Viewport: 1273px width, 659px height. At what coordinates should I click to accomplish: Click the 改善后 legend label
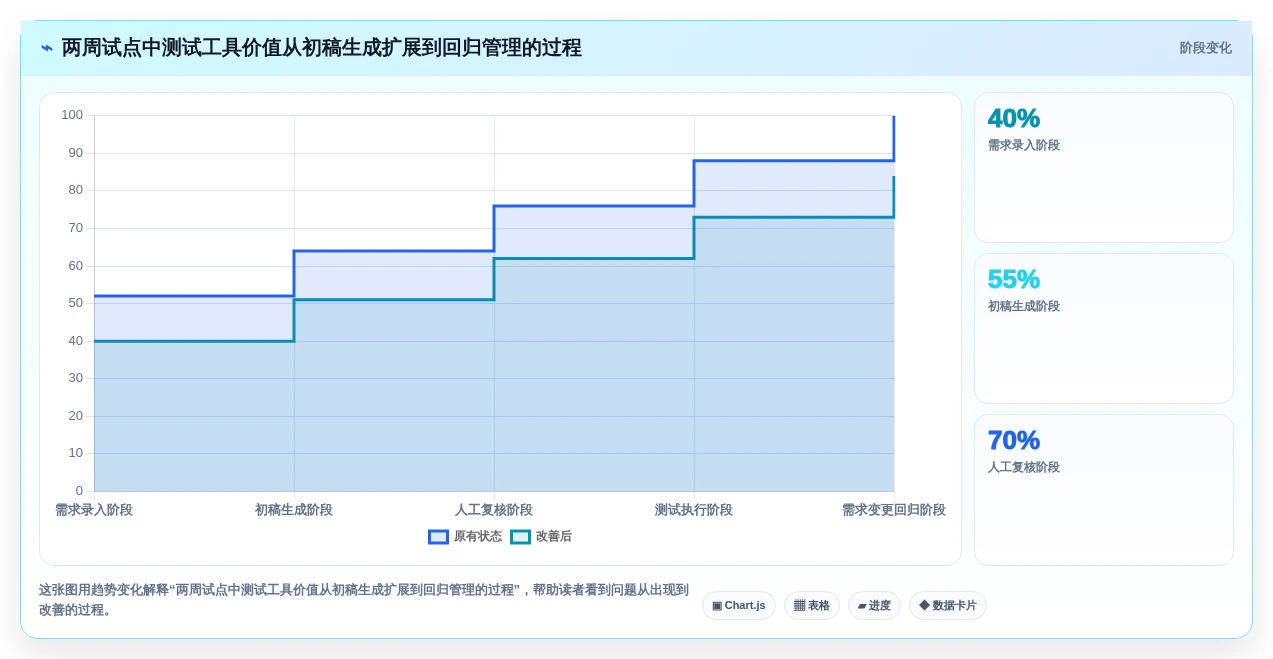[x=554, y=537]
